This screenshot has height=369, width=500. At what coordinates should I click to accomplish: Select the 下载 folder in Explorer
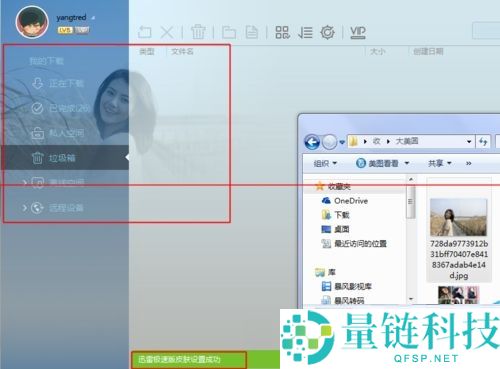(x=335, y=215)
